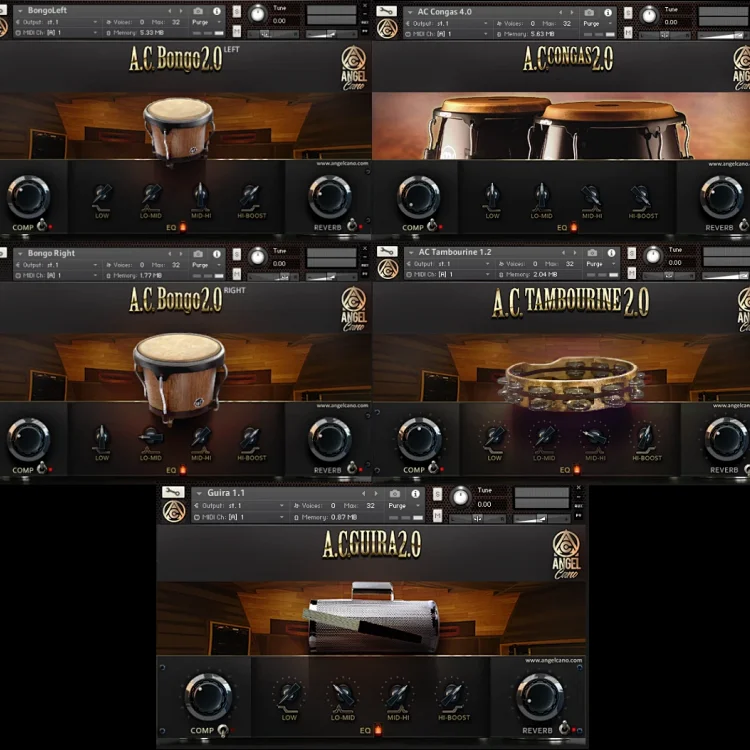Toggle the COMP switch on A.C. Bongo 2.0 Right
Image resolution: width=750 pixels, height=750 pixels.
coord(42,467)
